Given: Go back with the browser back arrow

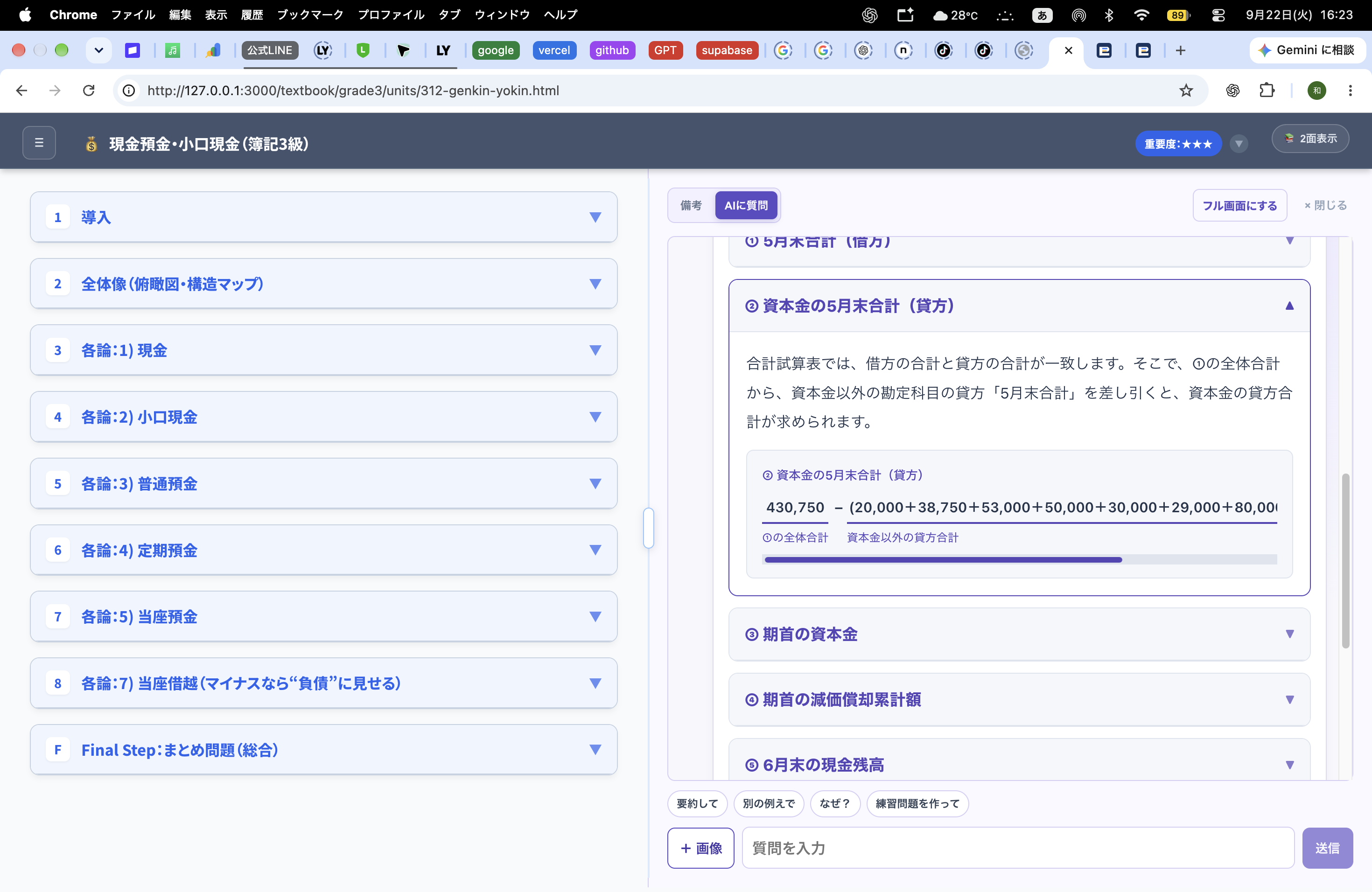Looking at the screenshot, I should tap(22, 91).
